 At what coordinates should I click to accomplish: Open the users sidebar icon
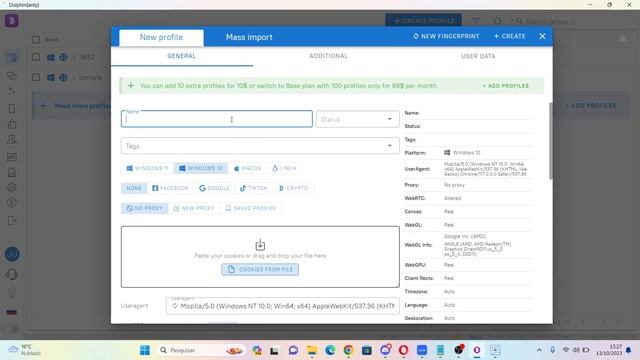[12, 140]
